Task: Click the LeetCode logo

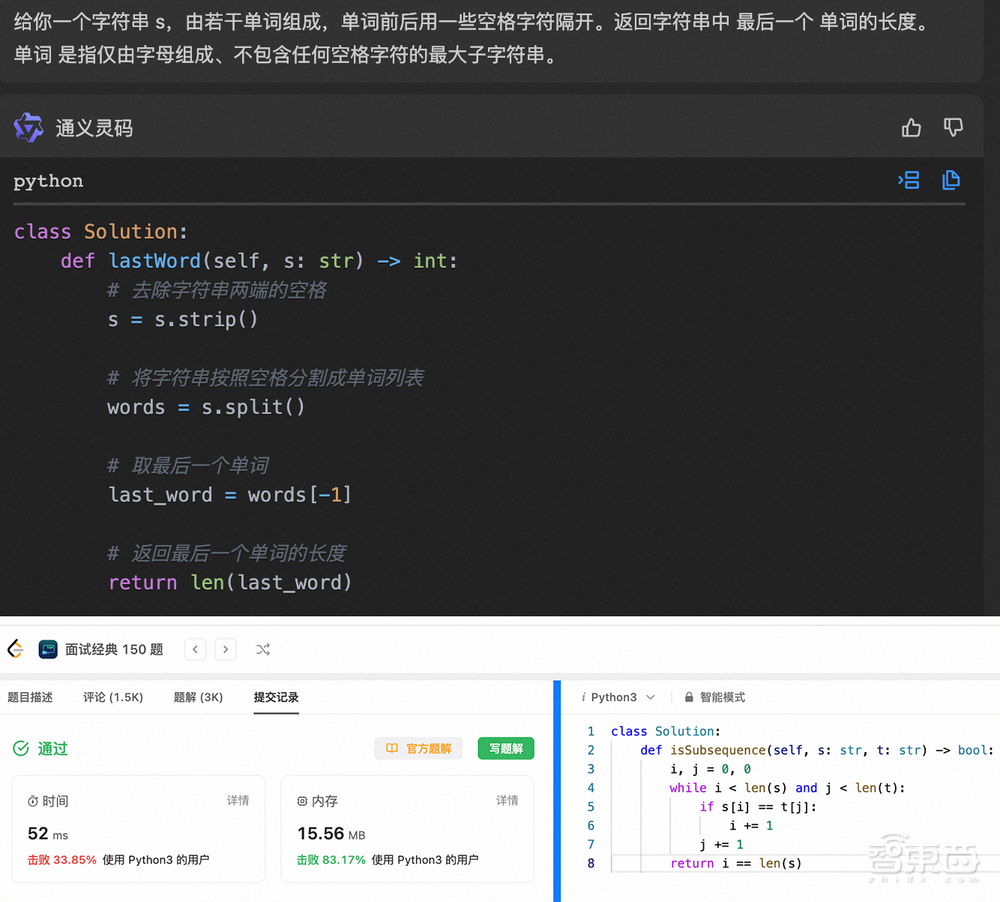Action: (x=14, y=649)
